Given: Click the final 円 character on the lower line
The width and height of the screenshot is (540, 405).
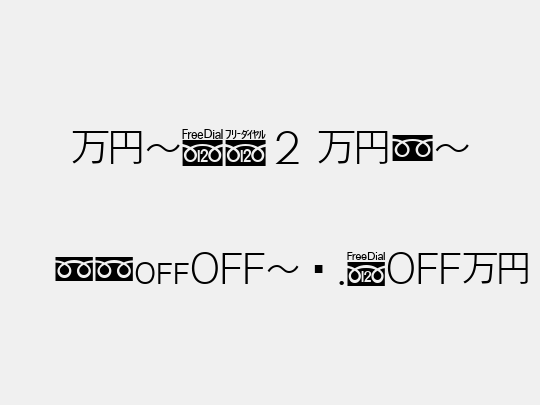Looking at the screenshot, I should [x=513, y=269].
